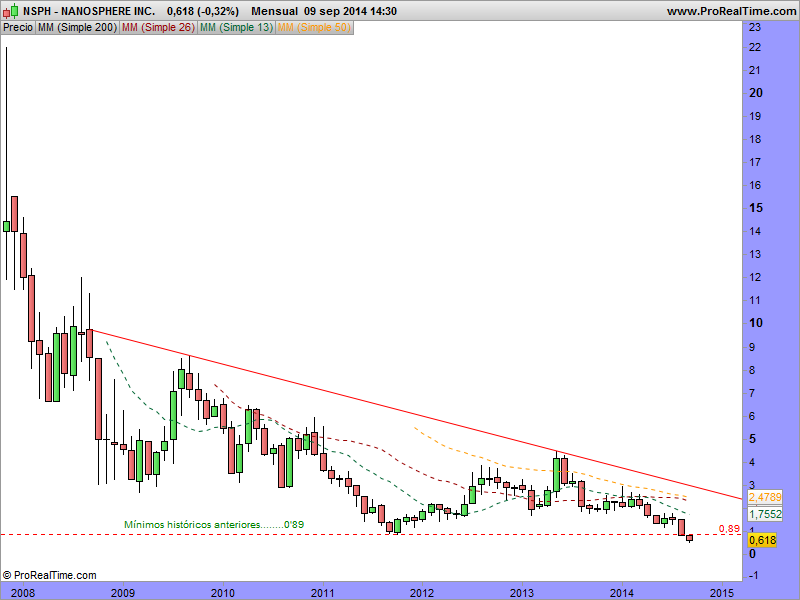Screen dimensions: 800x600
Task: Click the orange 2,4789 moving average value
Action: click(x=765, y=497)
